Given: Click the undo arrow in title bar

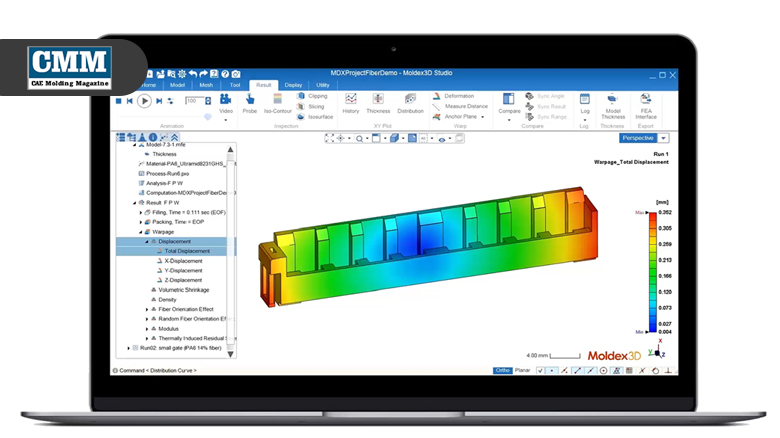Looking at the screenshot, I should 193,74.
